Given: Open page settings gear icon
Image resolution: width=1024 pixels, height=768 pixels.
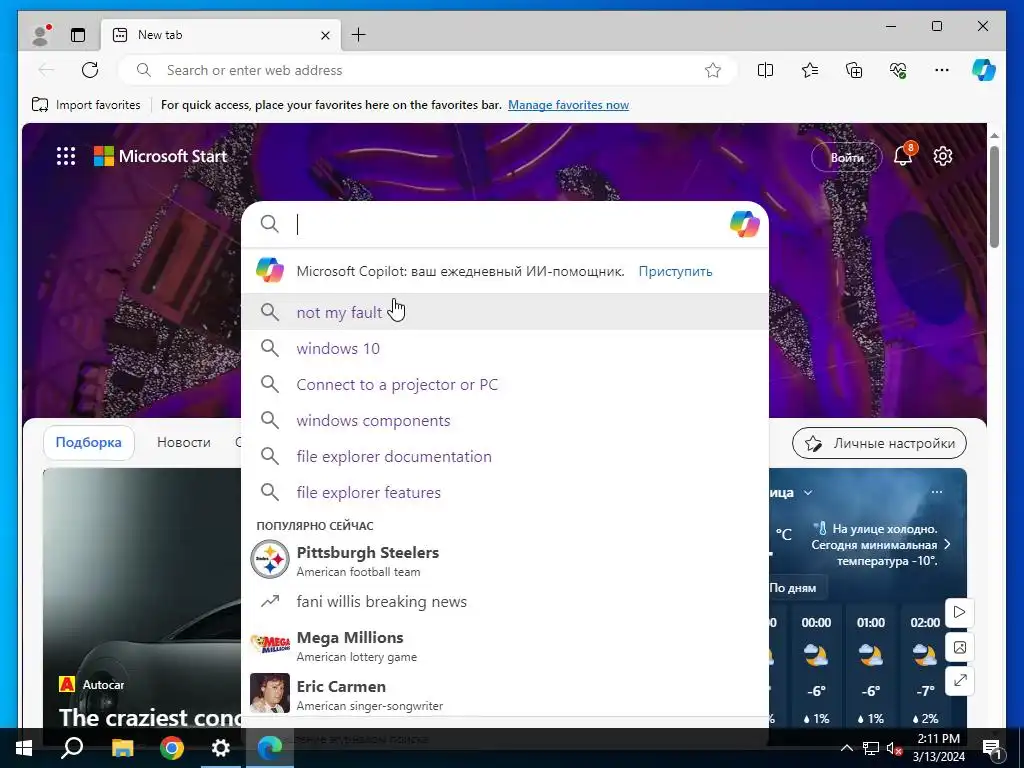Looking at the screenshot, I should point(942,156).
